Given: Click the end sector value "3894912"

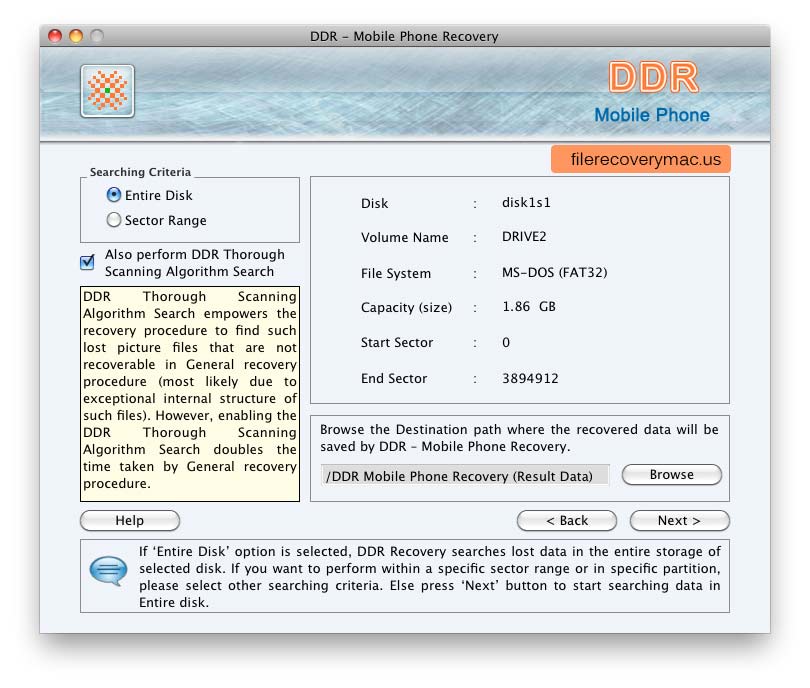Looking at the screenshot, I should (531, 378).
